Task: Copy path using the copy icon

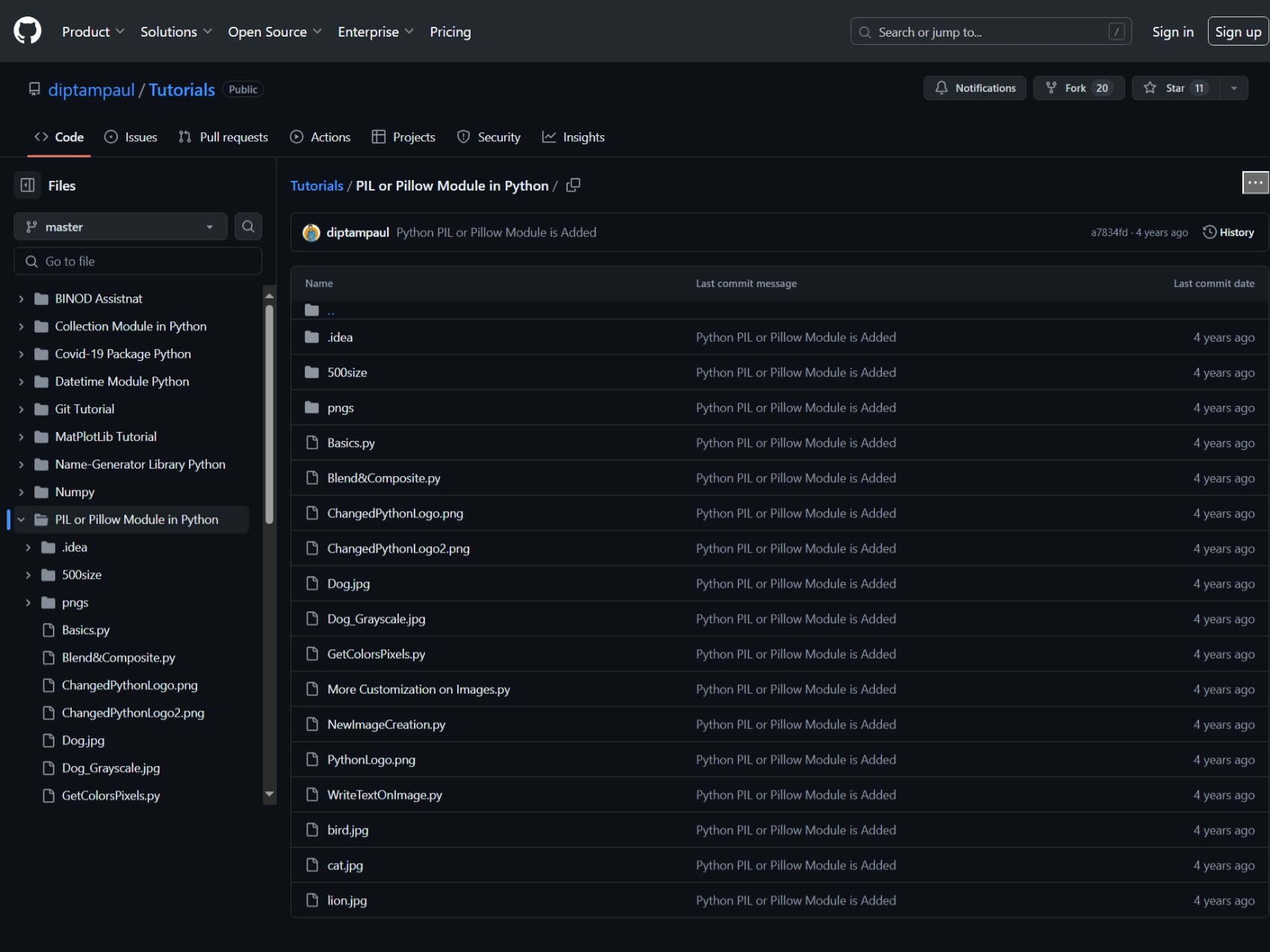Action: 573,185
